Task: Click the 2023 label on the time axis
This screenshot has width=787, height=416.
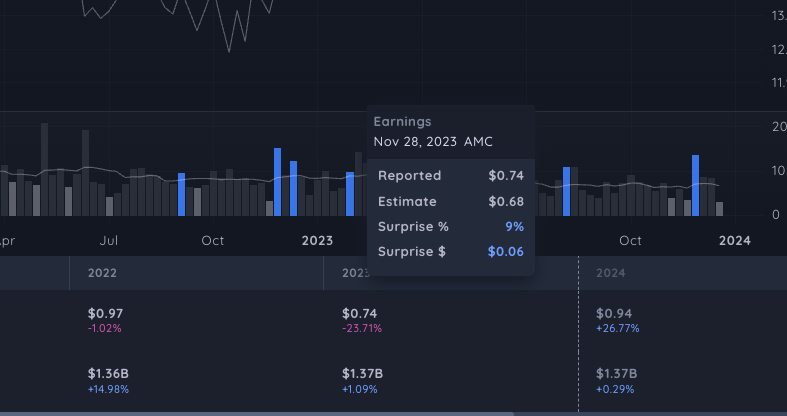Action: coord(317,241)
